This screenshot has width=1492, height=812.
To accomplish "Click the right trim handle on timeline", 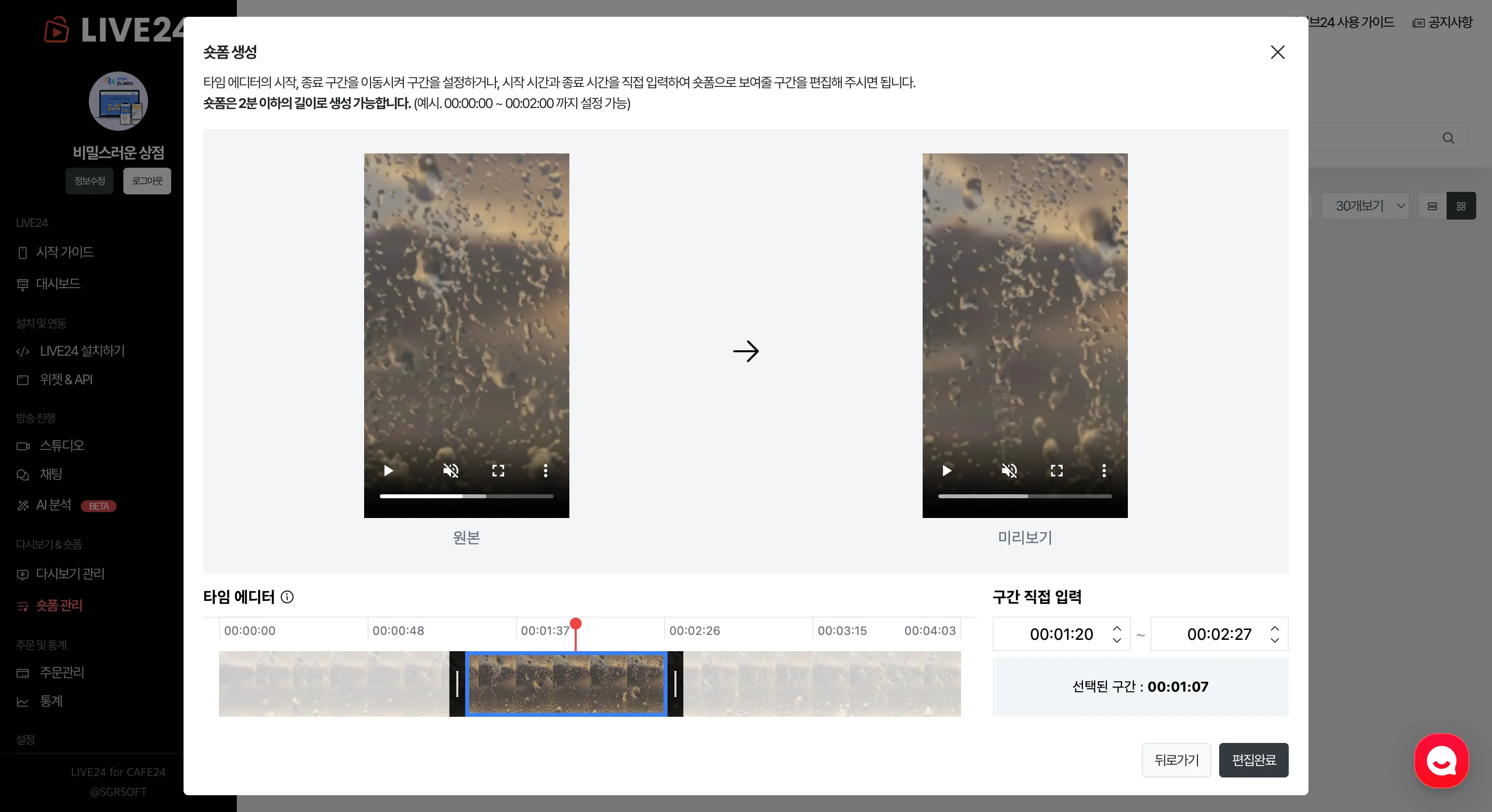I will 675,684.
